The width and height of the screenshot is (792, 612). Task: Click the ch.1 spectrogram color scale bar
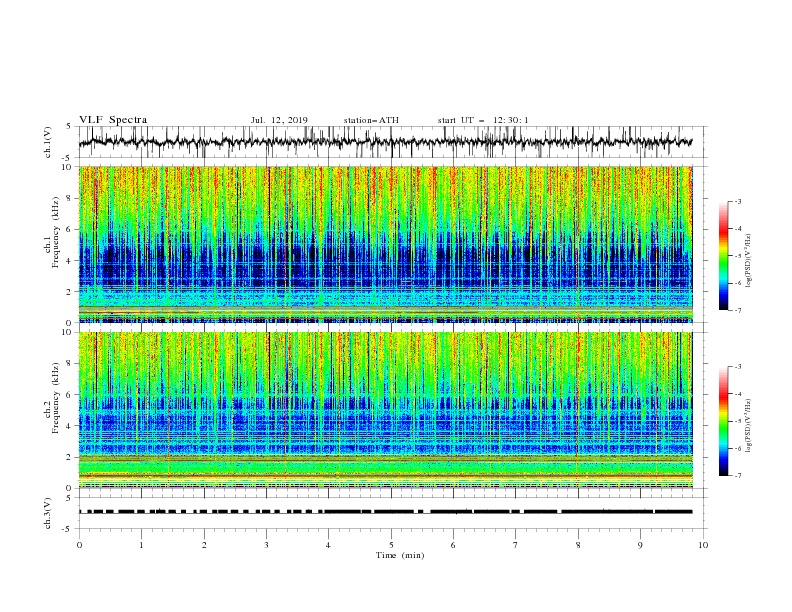point(723,256)
